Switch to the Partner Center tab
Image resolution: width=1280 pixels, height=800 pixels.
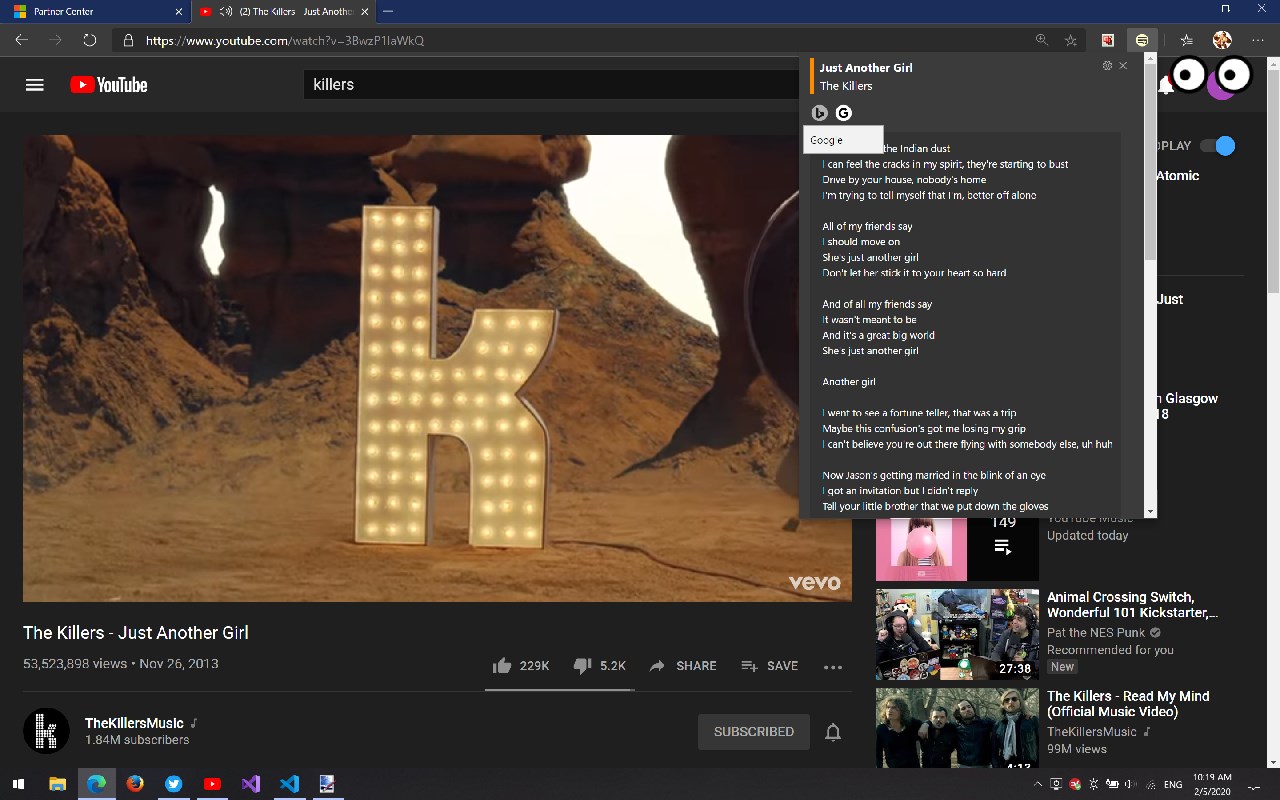coord(97,12)
